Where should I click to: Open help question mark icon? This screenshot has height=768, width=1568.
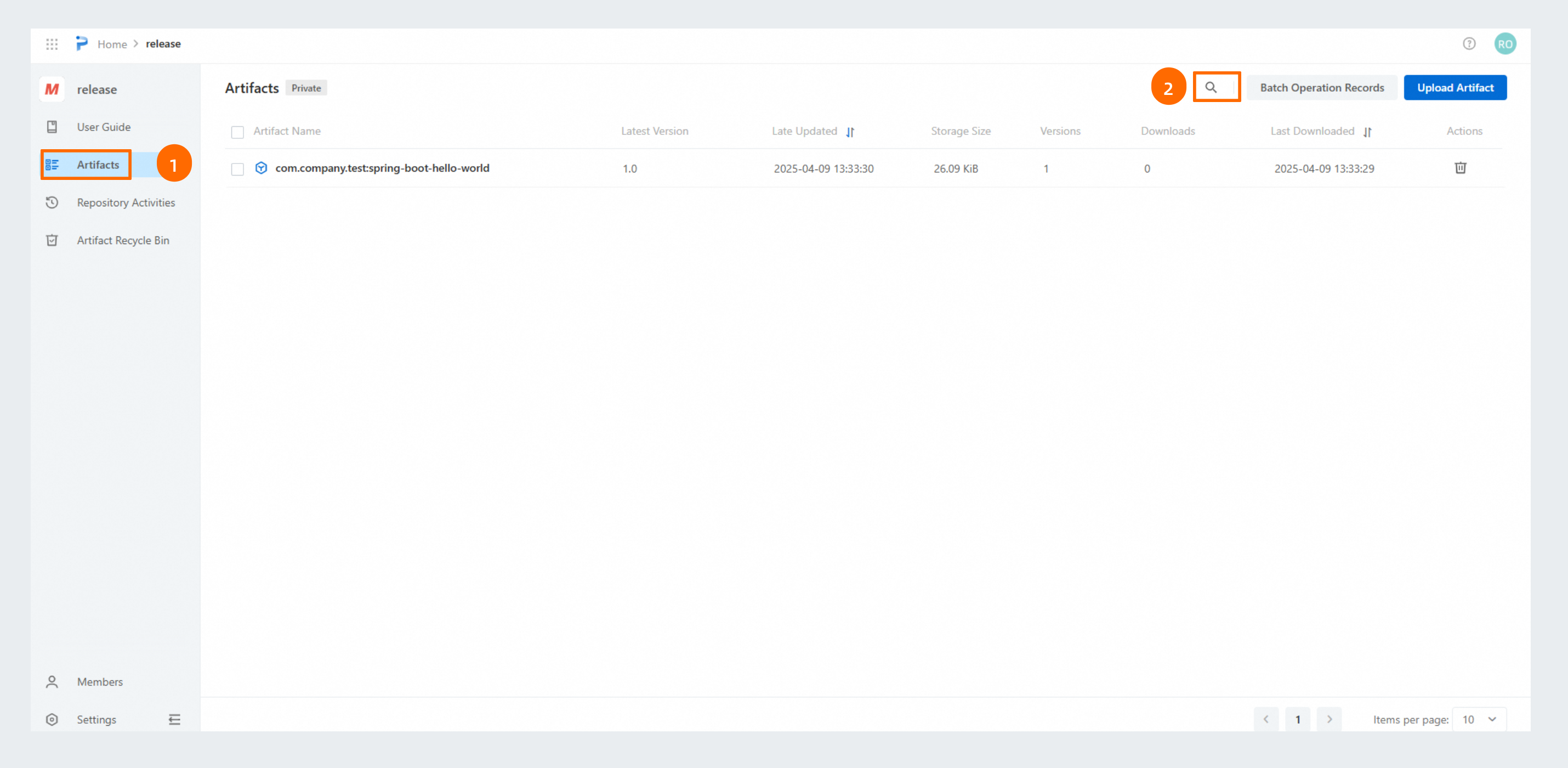[x=1469, y=44]
